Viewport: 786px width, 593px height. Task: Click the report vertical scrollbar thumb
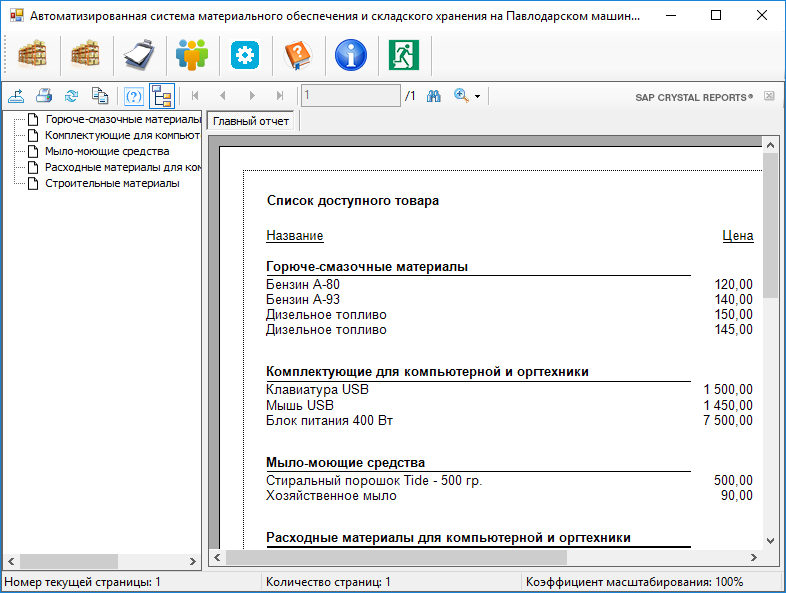click(x=770, y=226)
